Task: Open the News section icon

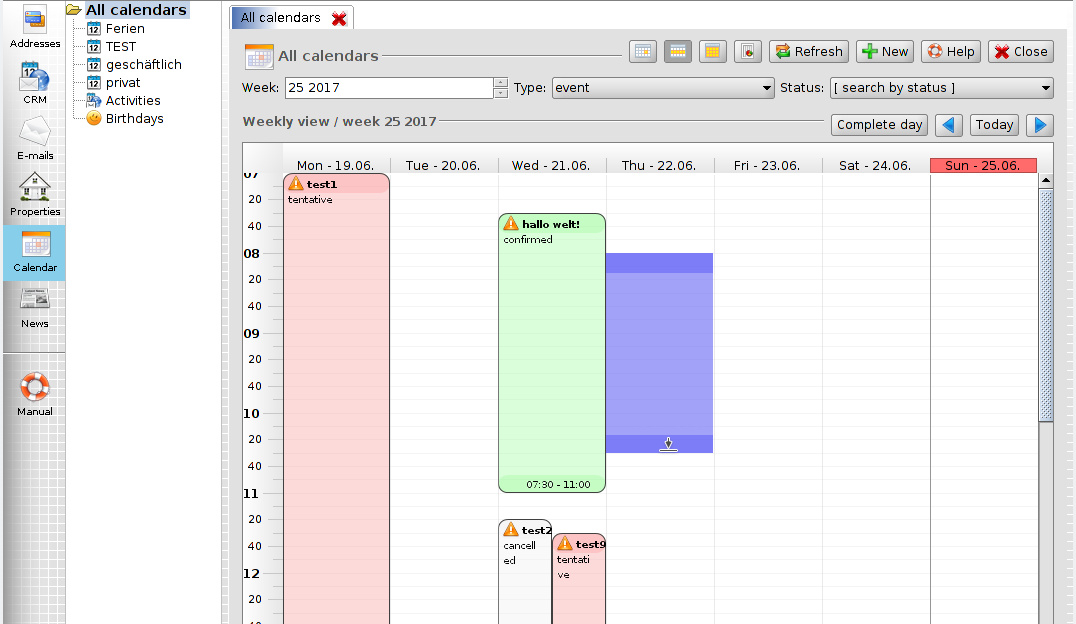Action: point(34,307)
